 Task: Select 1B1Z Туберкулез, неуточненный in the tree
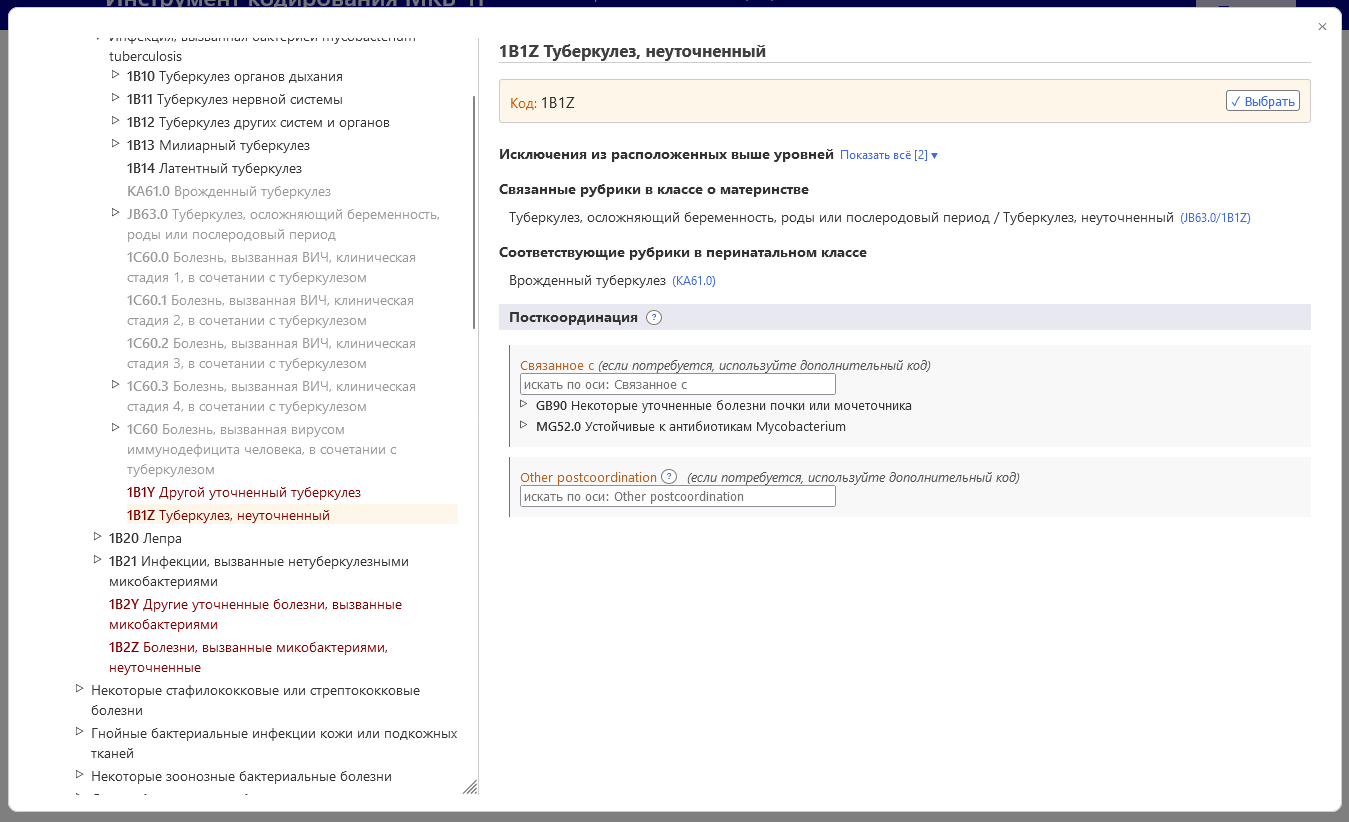(x=228, y=515)
